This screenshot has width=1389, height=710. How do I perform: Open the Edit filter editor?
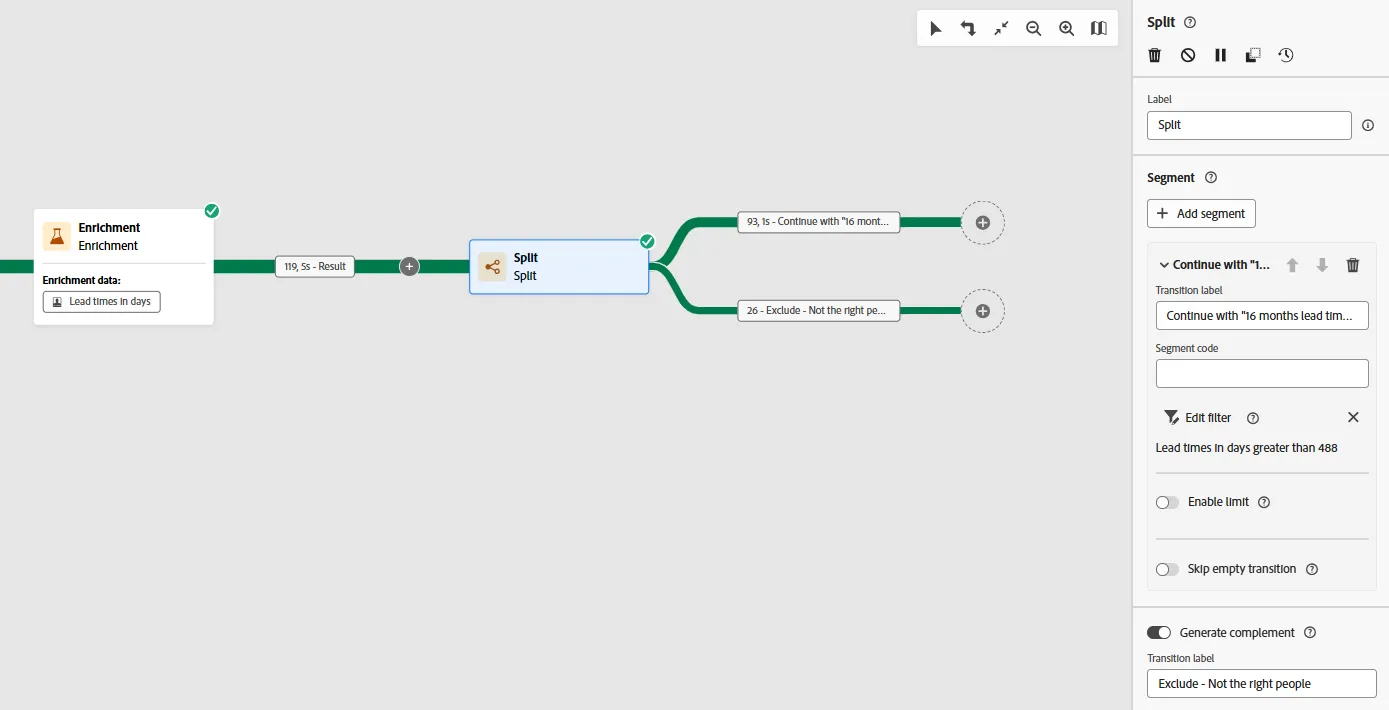pos(1198,417)
